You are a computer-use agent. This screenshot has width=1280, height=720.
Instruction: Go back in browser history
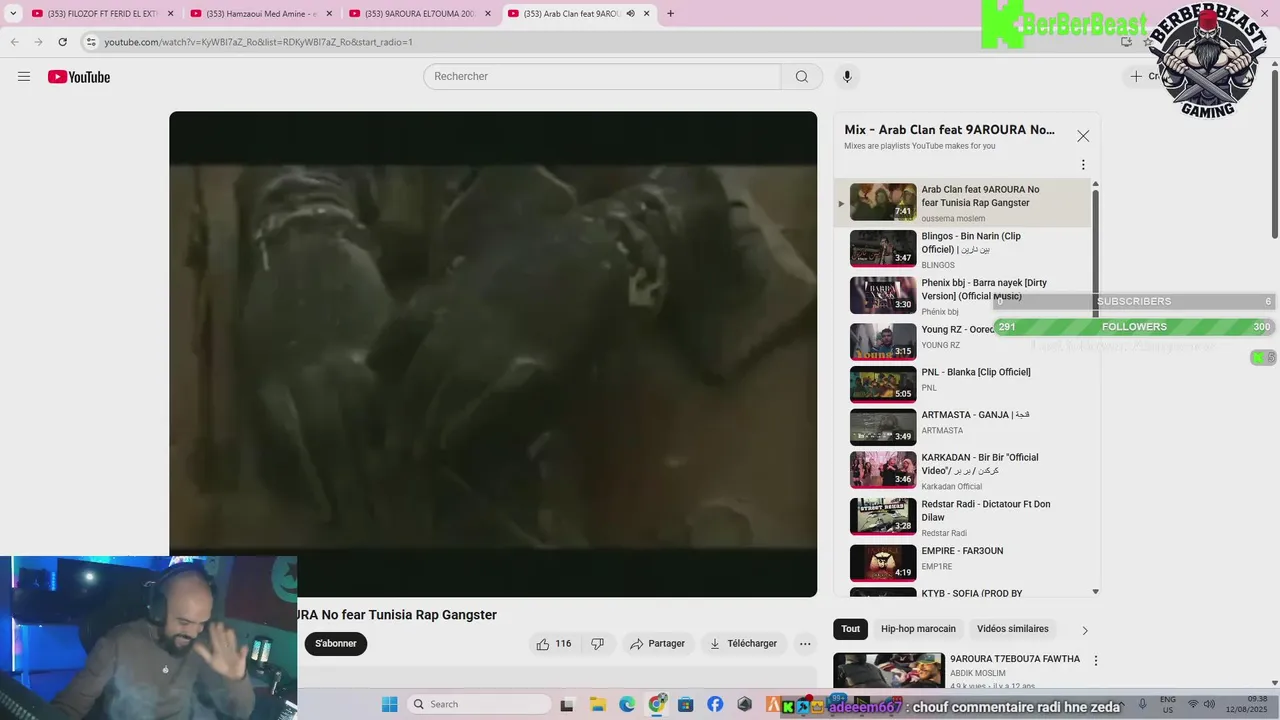(x=15, y=42)
